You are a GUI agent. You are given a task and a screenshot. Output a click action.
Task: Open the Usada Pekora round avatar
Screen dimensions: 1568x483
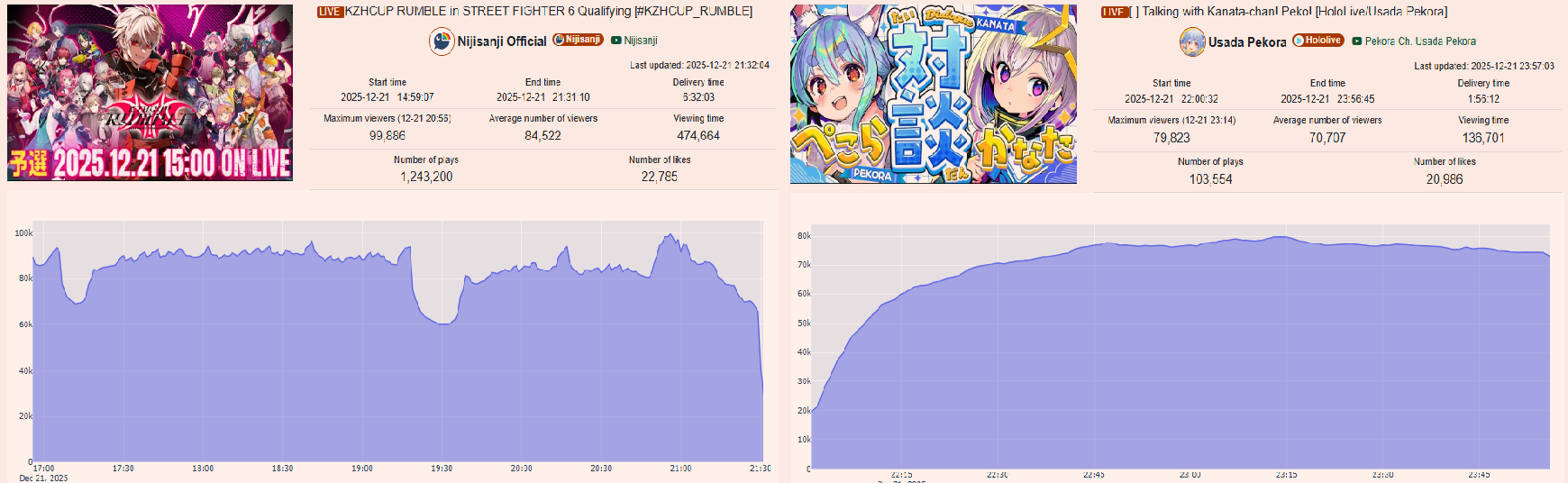[1192, 42]
